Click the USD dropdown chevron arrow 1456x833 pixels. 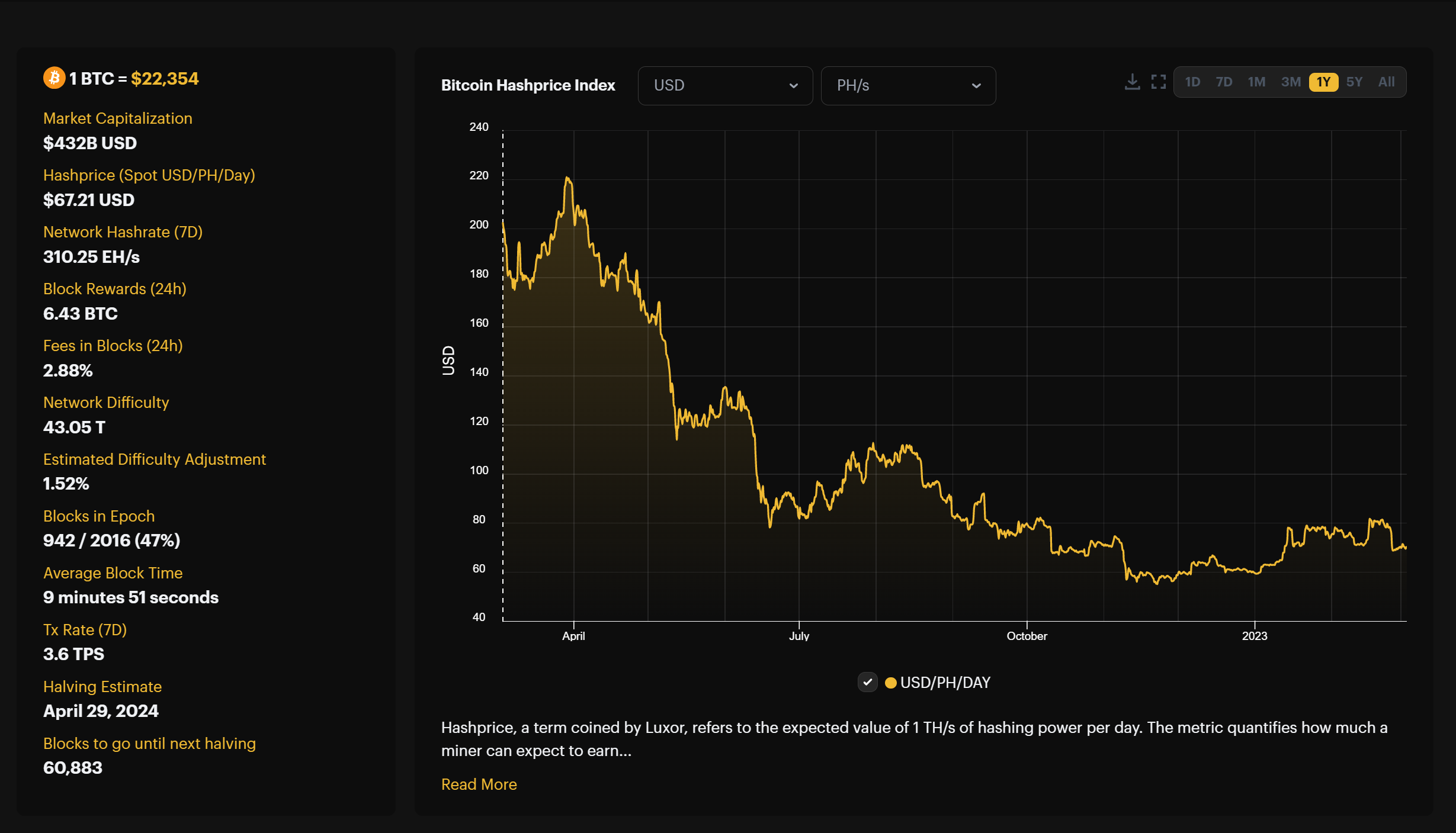(x=793, y=86)
